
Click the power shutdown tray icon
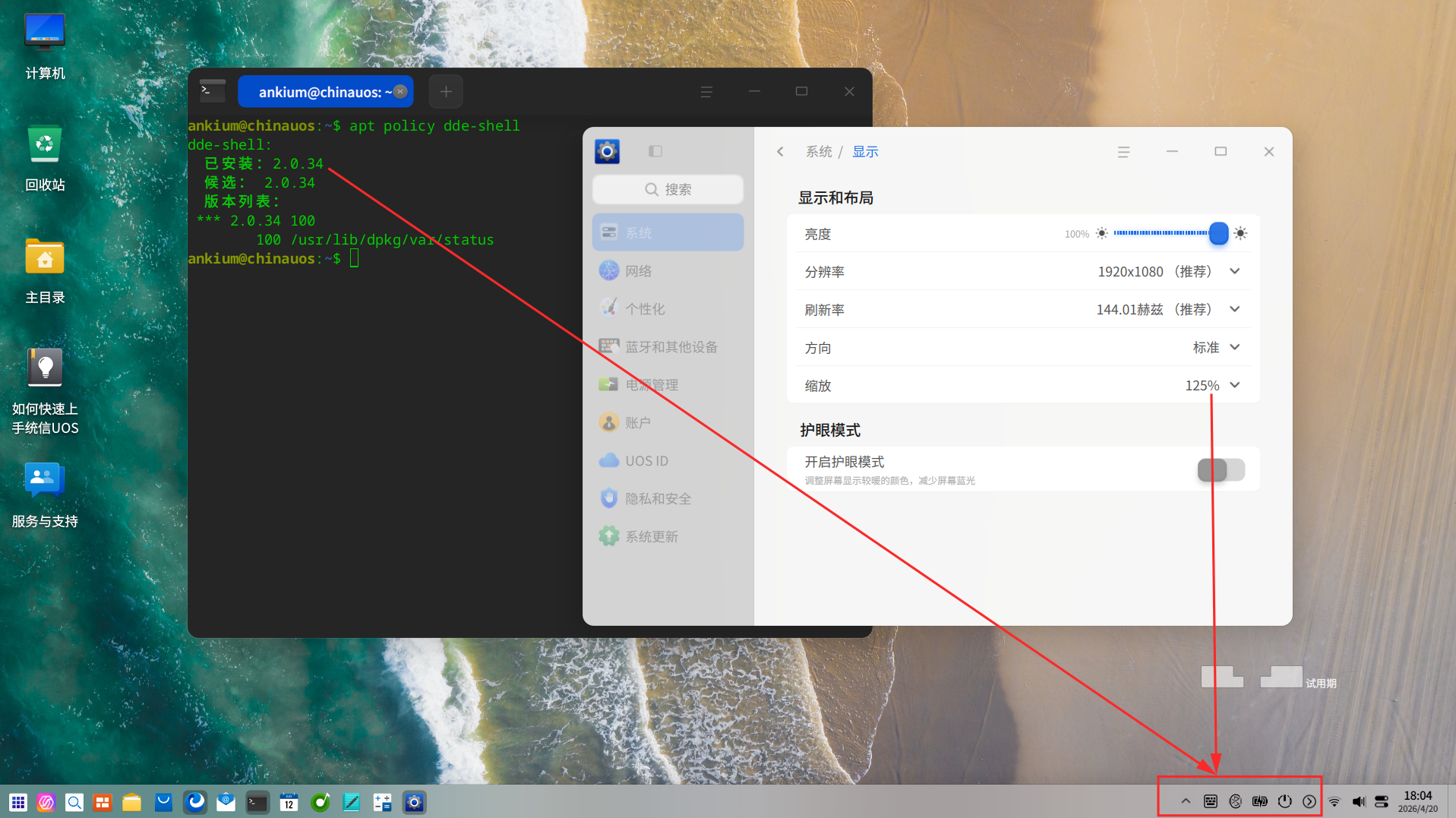pos(1285,801)
